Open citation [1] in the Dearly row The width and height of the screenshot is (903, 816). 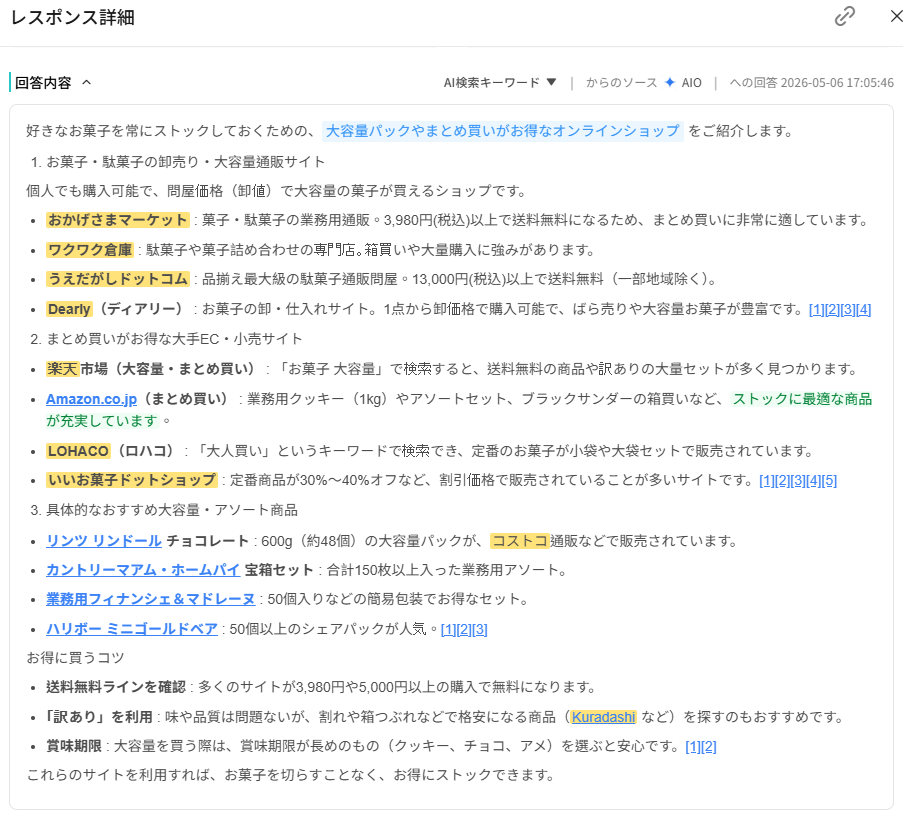817,310
